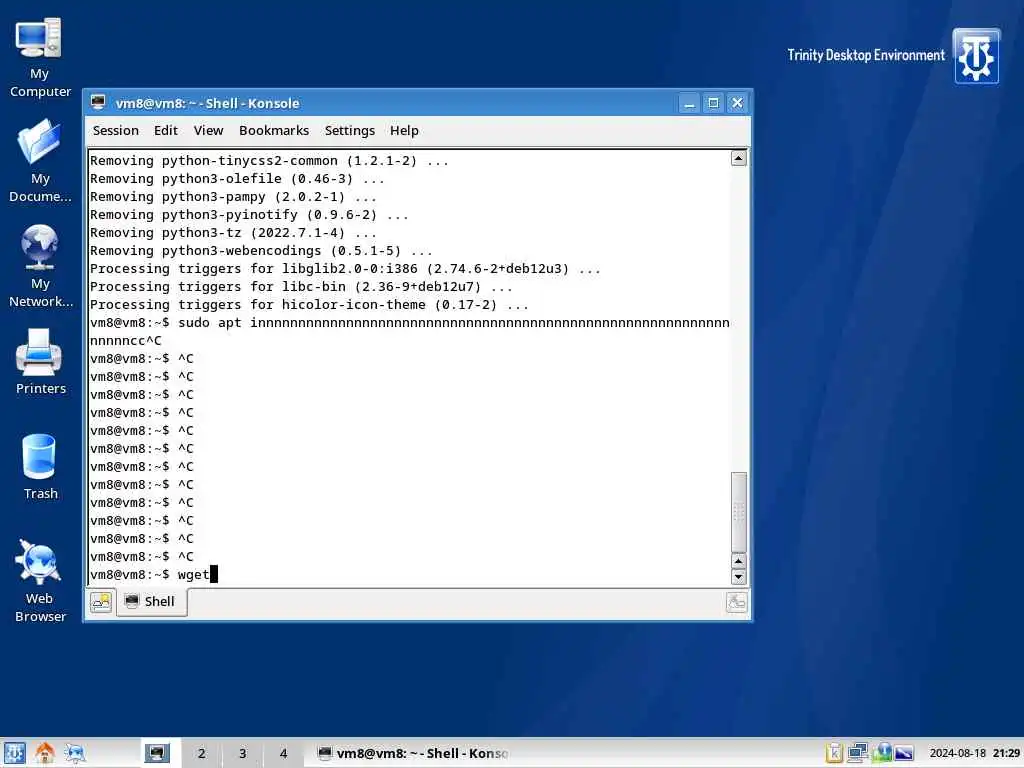1024x768 pixels.
Task: Click the Klipper clipboard tray icon
Action: pyautogui.click(x=834, y=753)
